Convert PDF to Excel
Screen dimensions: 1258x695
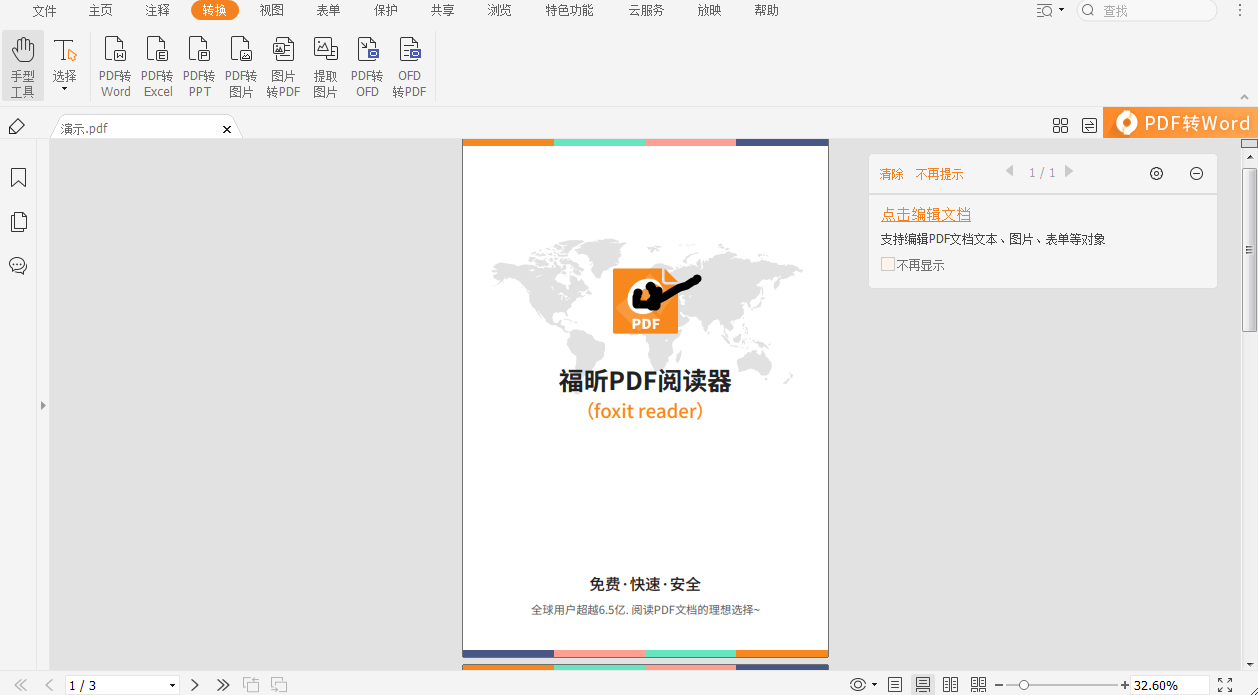pyautogui.click(x=157, y=67)
